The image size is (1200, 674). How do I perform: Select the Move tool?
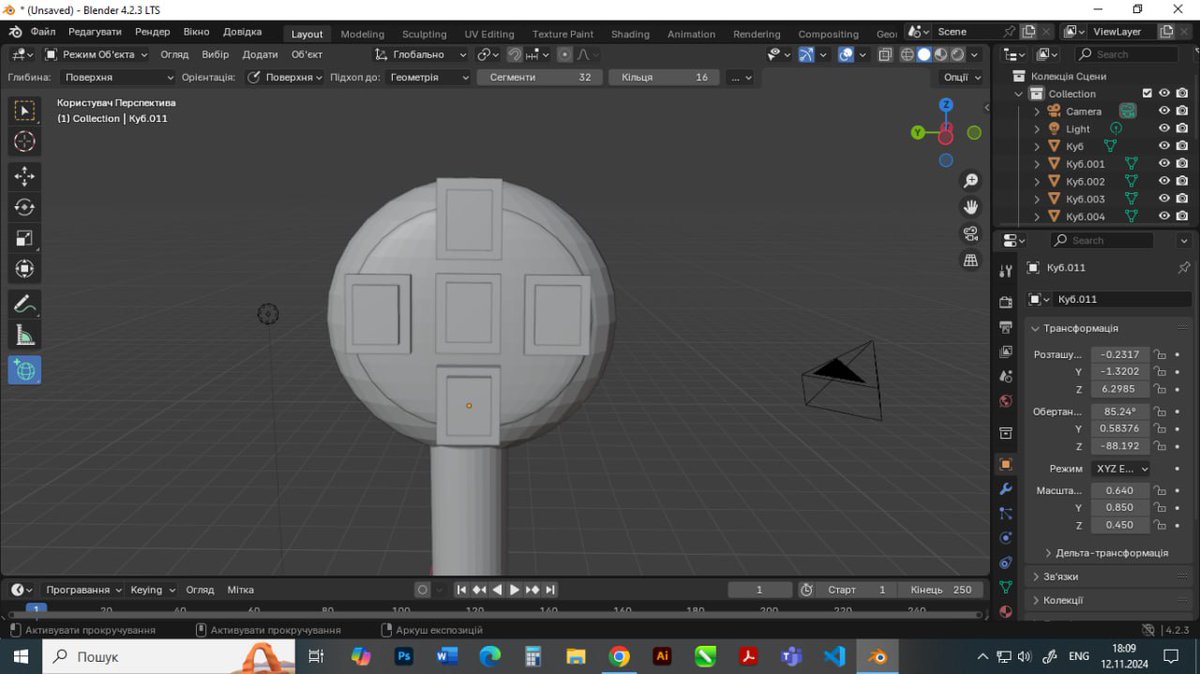pos(25,177)
